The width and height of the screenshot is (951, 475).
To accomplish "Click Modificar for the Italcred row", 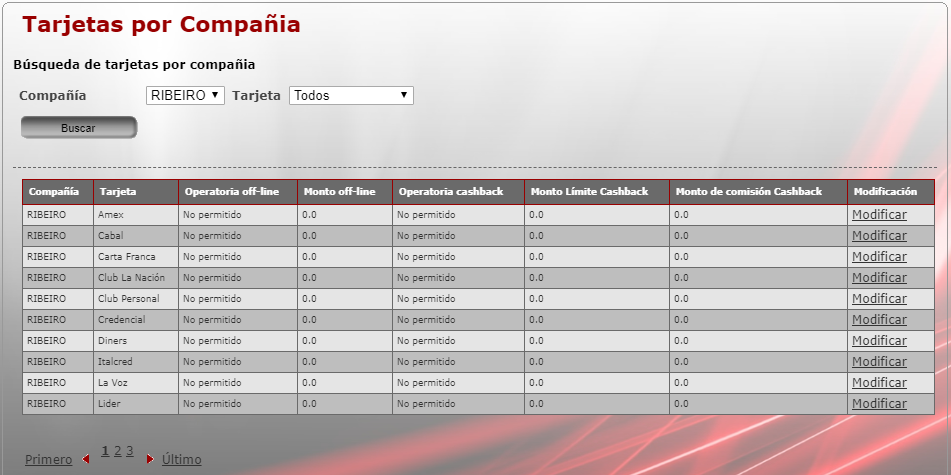I will (879, 362).
